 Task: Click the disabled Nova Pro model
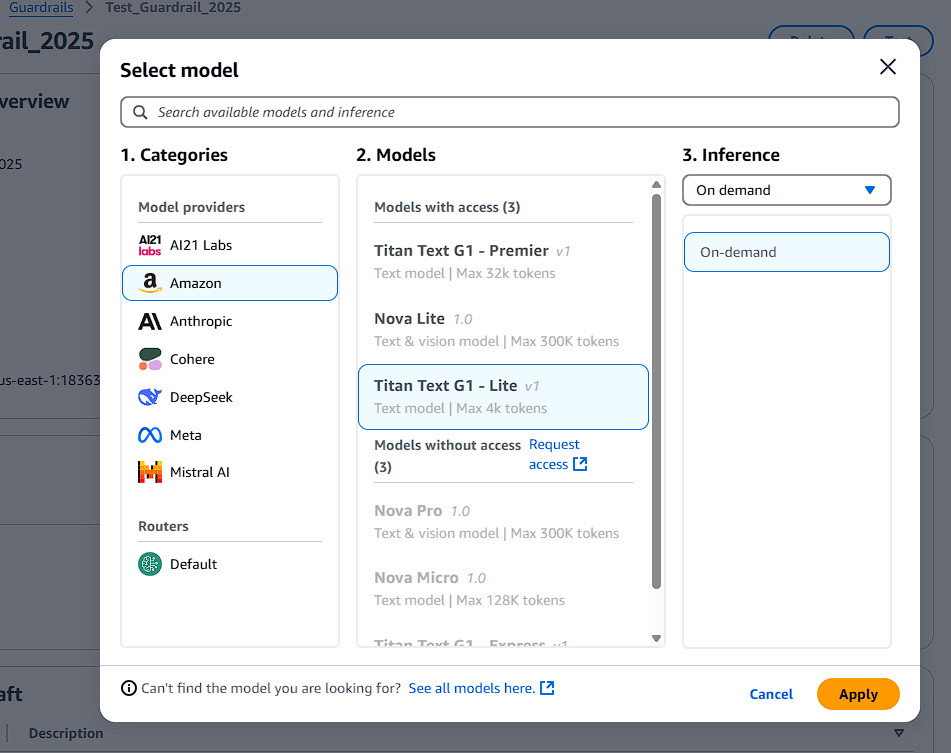tap(503, 522)
